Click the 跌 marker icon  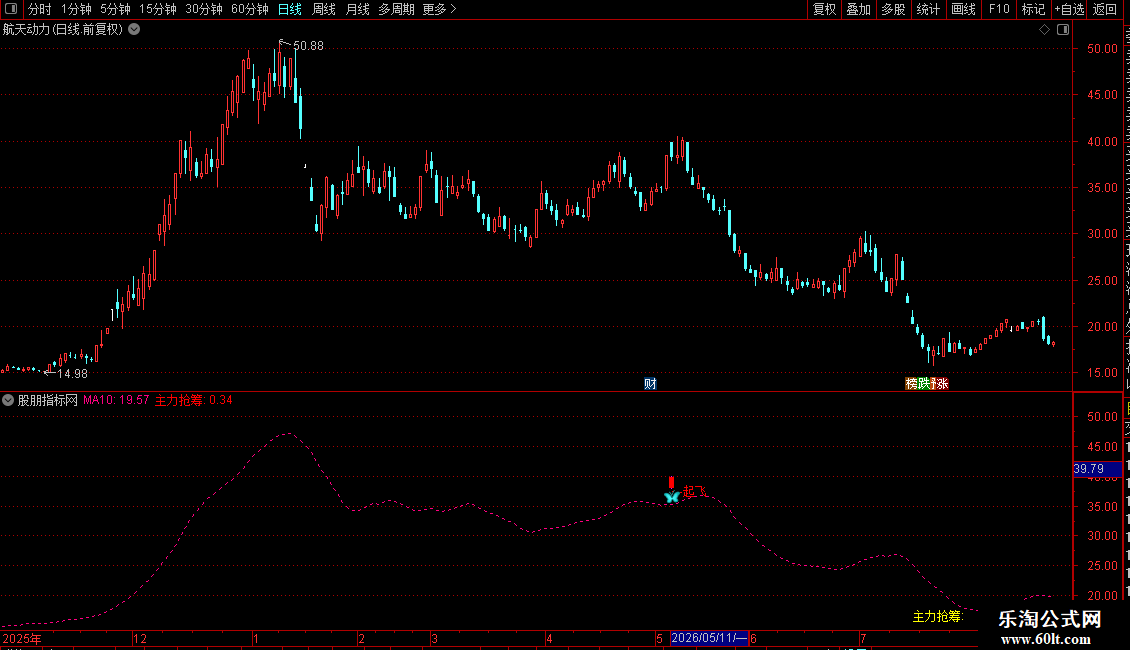[924, 383]
